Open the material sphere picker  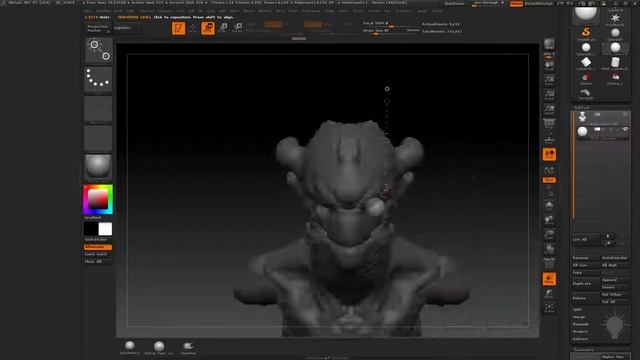pyautogui.click(x=98, y=167)
